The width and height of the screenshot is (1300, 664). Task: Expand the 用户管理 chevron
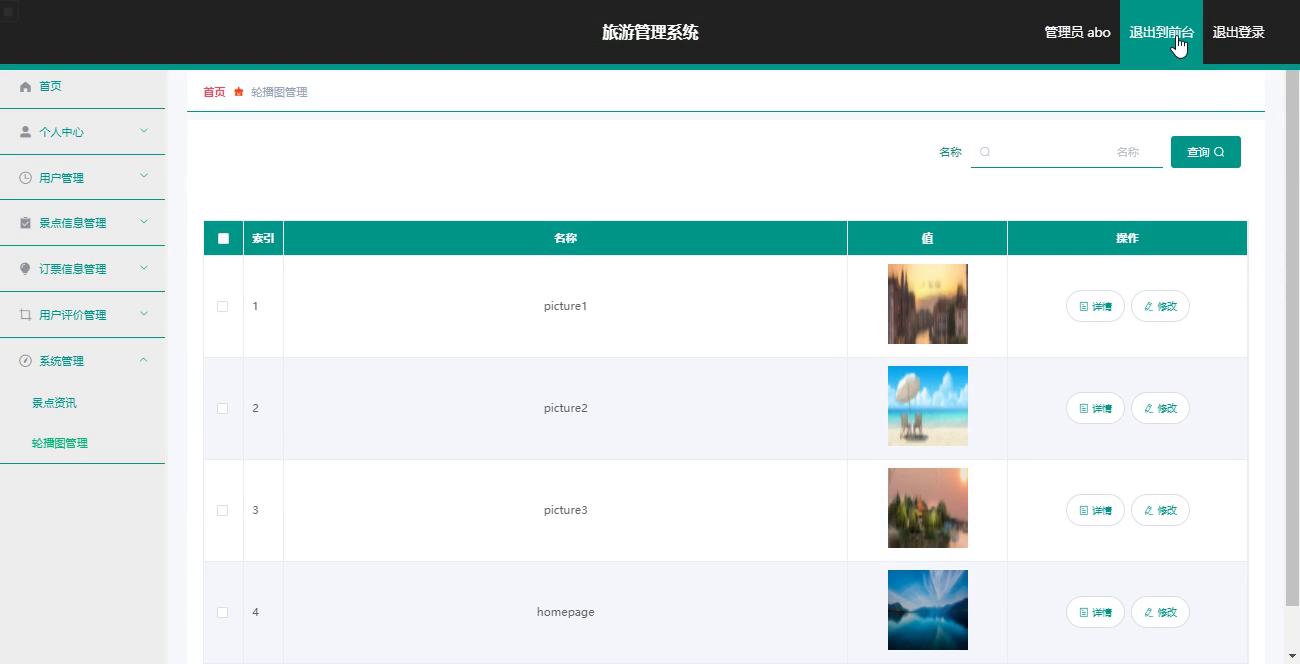point(144,177)
